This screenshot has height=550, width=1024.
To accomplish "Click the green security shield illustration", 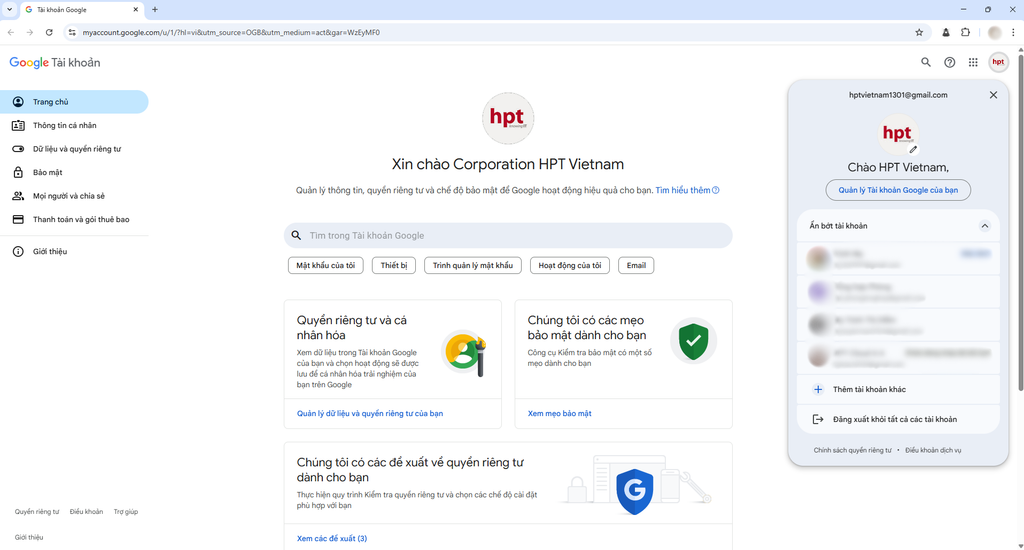I will click(x=694, y=341).
